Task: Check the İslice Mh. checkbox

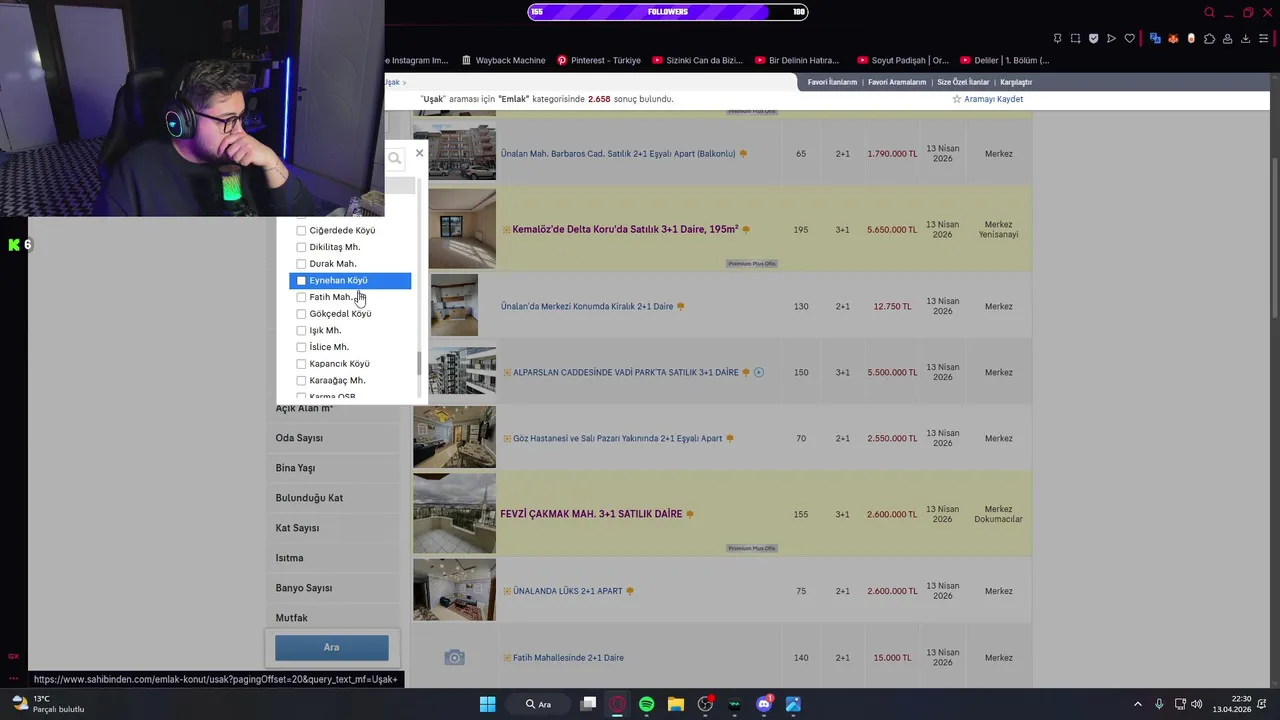Action: click(301, 347)
